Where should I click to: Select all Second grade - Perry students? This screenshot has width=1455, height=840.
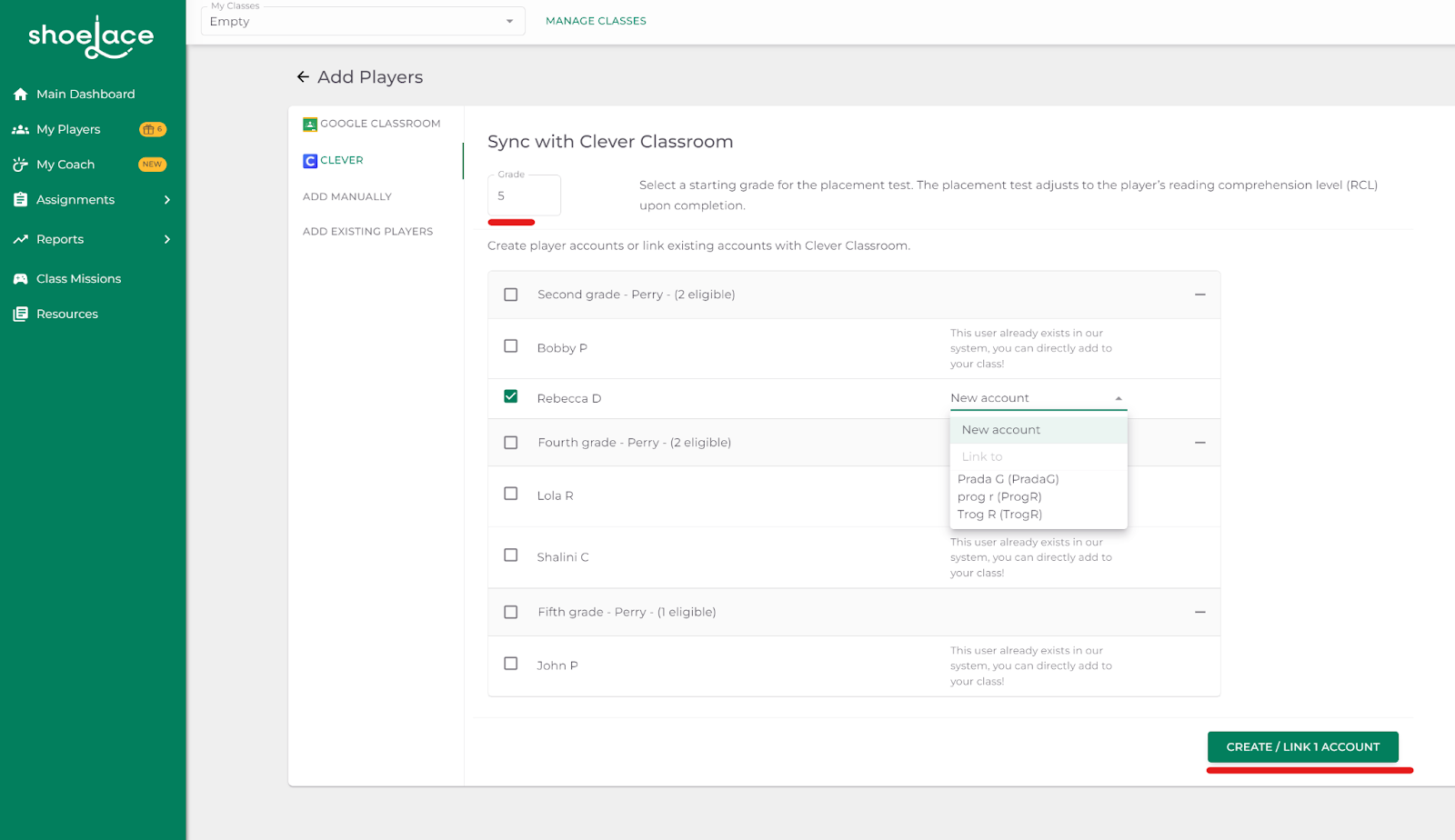511,295
